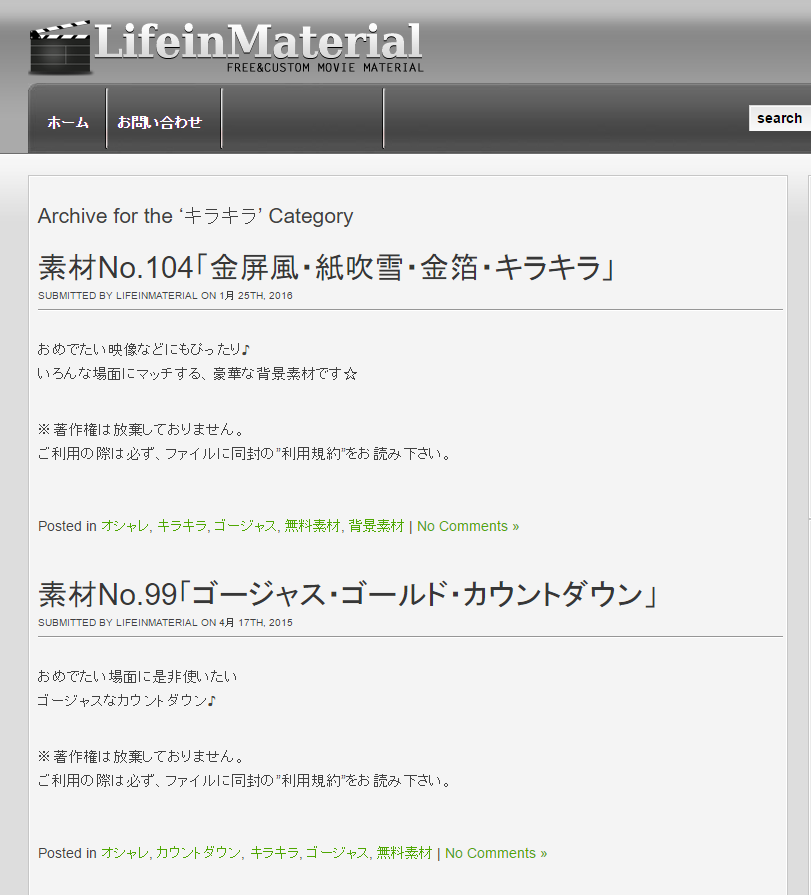Open カウントダウン category link
Viewport: 811px width, 895px height.
coord(198,853)
